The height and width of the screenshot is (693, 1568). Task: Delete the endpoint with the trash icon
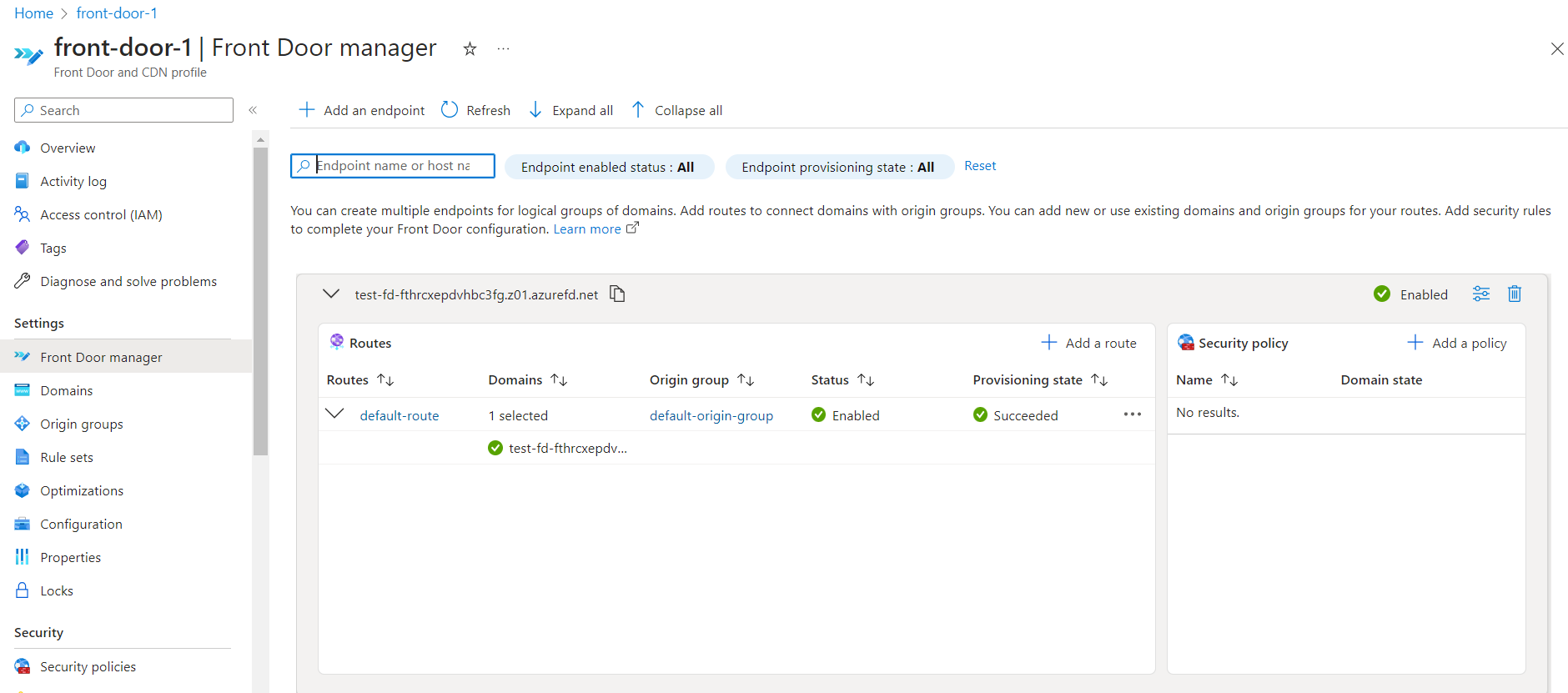(1515, 294)
